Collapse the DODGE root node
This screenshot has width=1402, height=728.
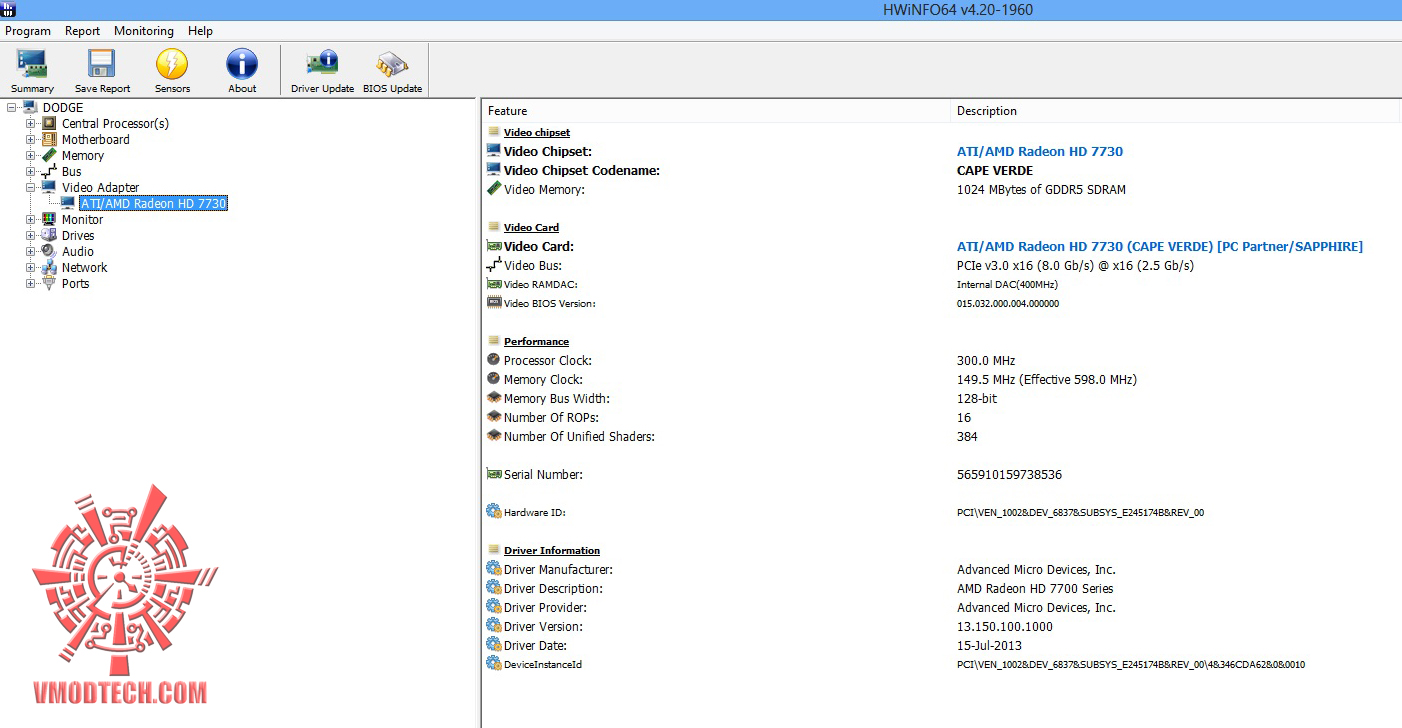[12, 107]
